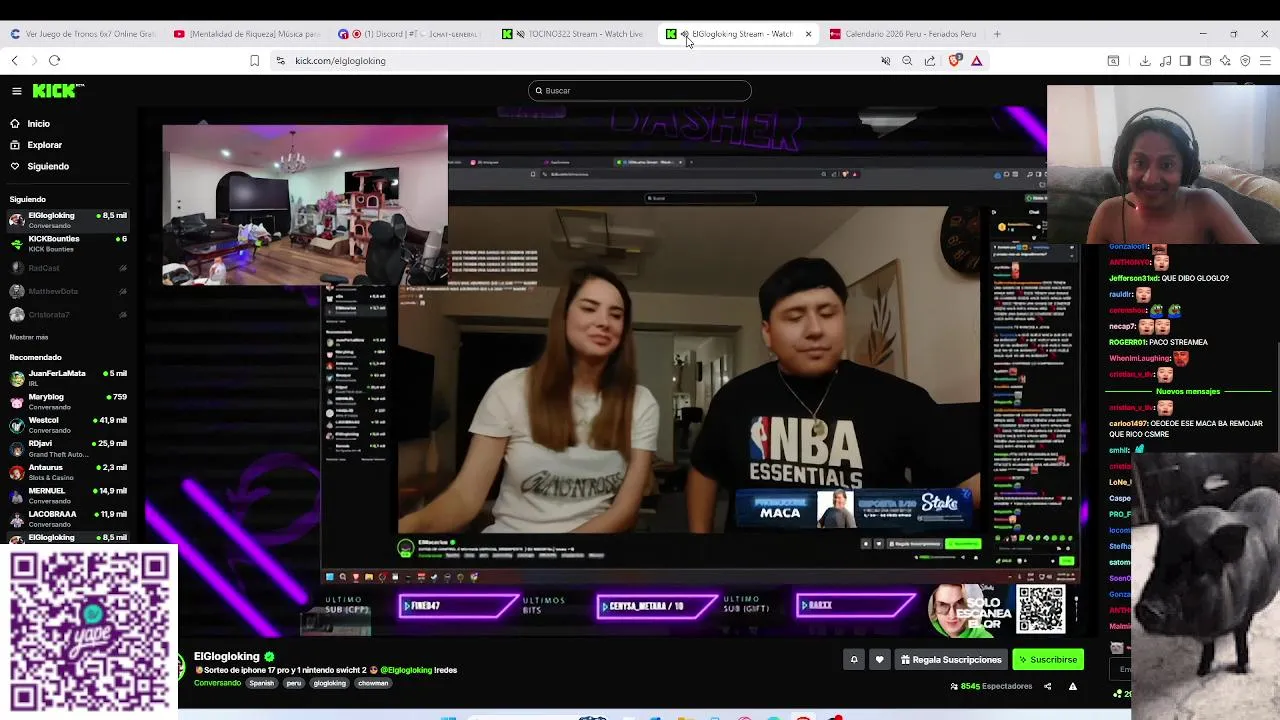Click the bookmark icon beside address bar

point(255,61)
